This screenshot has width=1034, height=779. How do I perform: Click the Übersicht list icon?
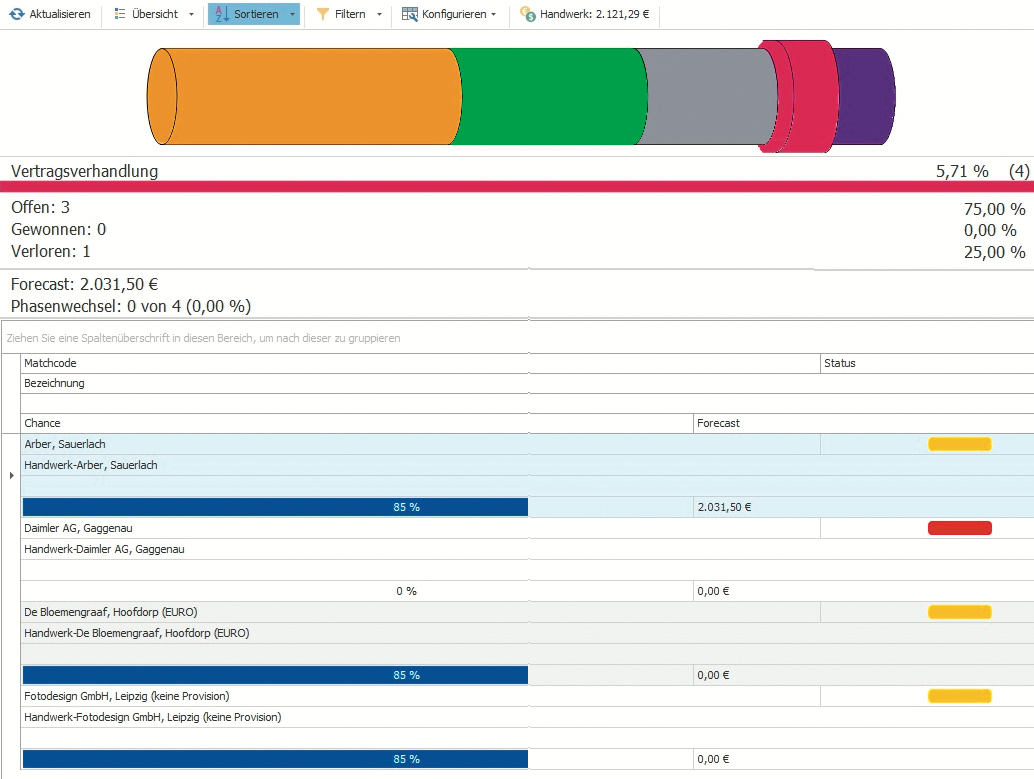(119, 14)
